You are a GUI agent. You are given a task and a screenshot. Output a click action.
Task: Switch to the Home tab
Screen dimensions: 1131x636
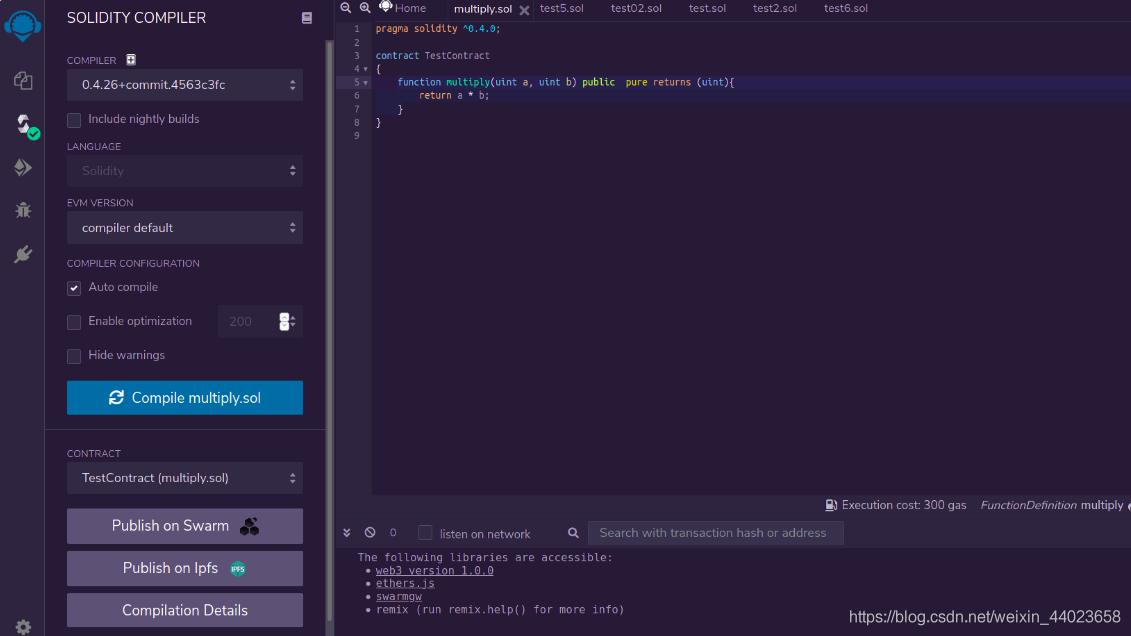tap(402, 8)
